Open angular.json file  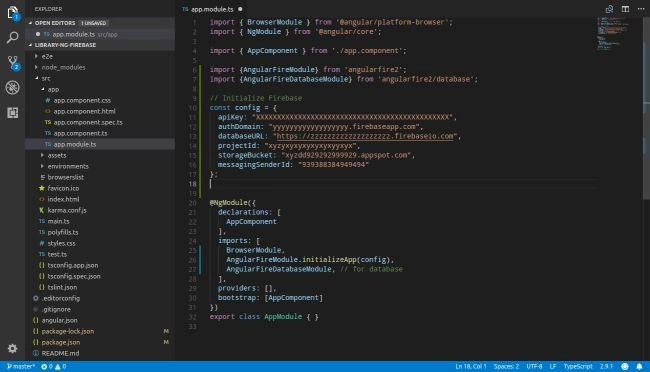(59, 320)
